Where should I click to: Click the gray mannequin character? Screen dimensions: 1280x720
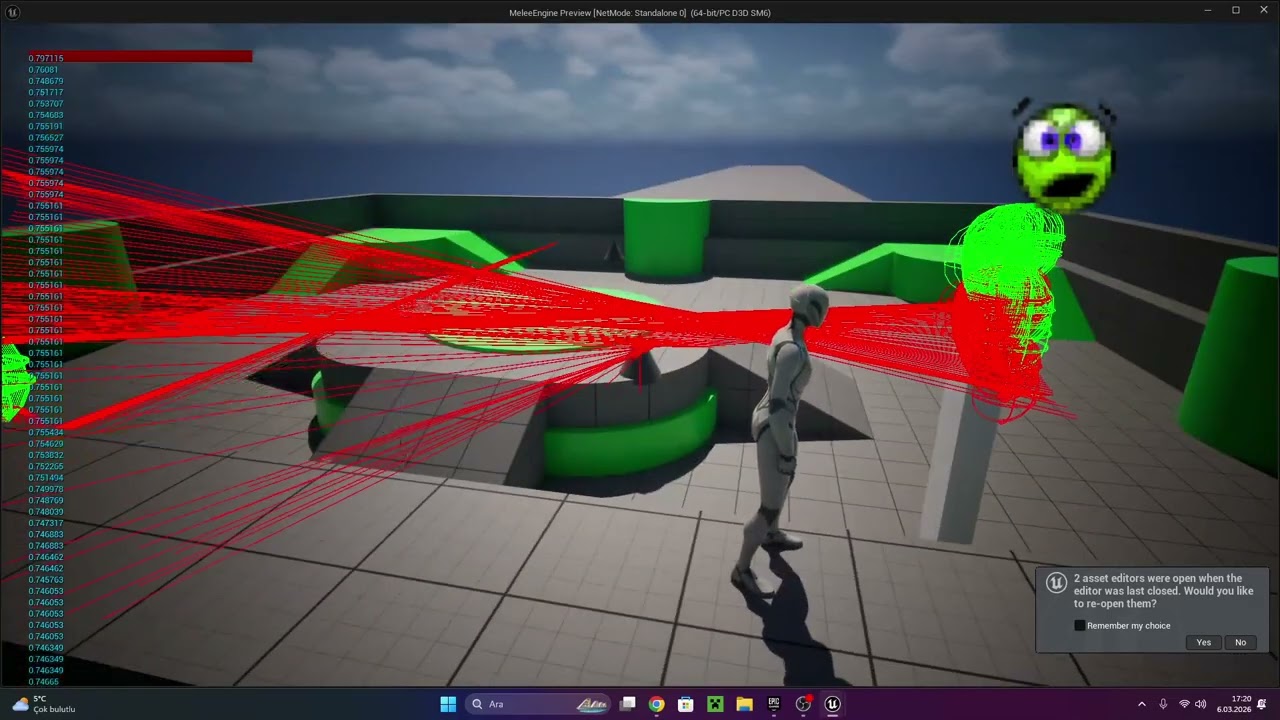[786, 440]
